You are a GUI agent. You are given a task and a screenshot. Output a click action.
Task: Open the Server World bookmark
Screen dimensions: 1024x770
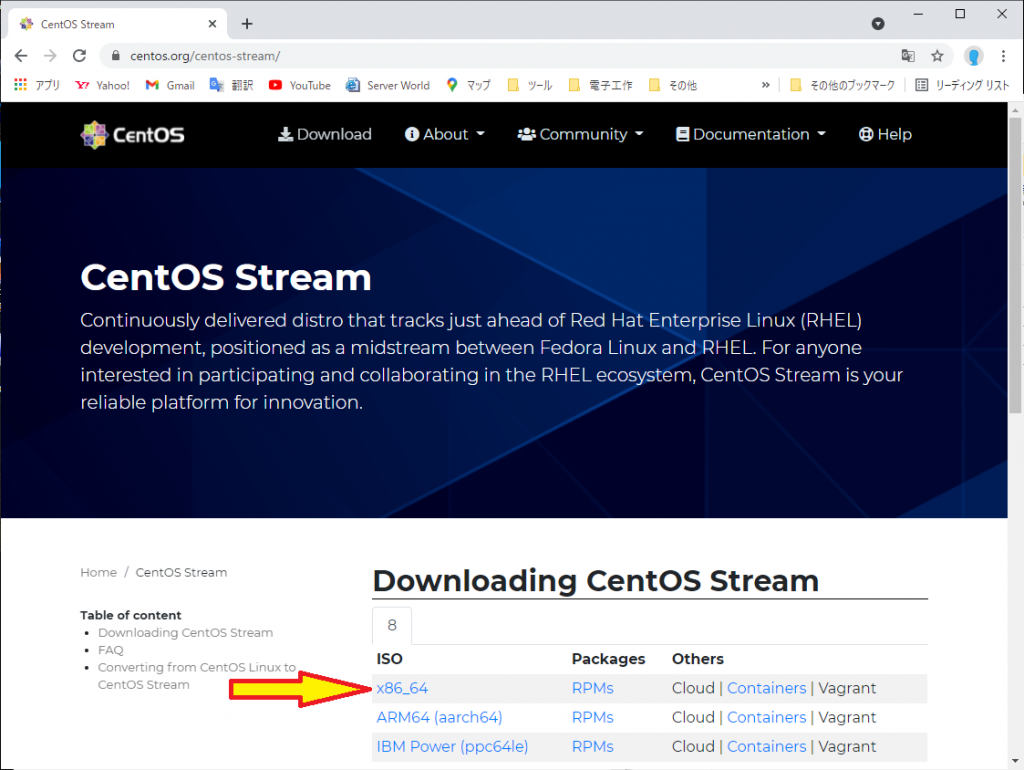point(388,85)
